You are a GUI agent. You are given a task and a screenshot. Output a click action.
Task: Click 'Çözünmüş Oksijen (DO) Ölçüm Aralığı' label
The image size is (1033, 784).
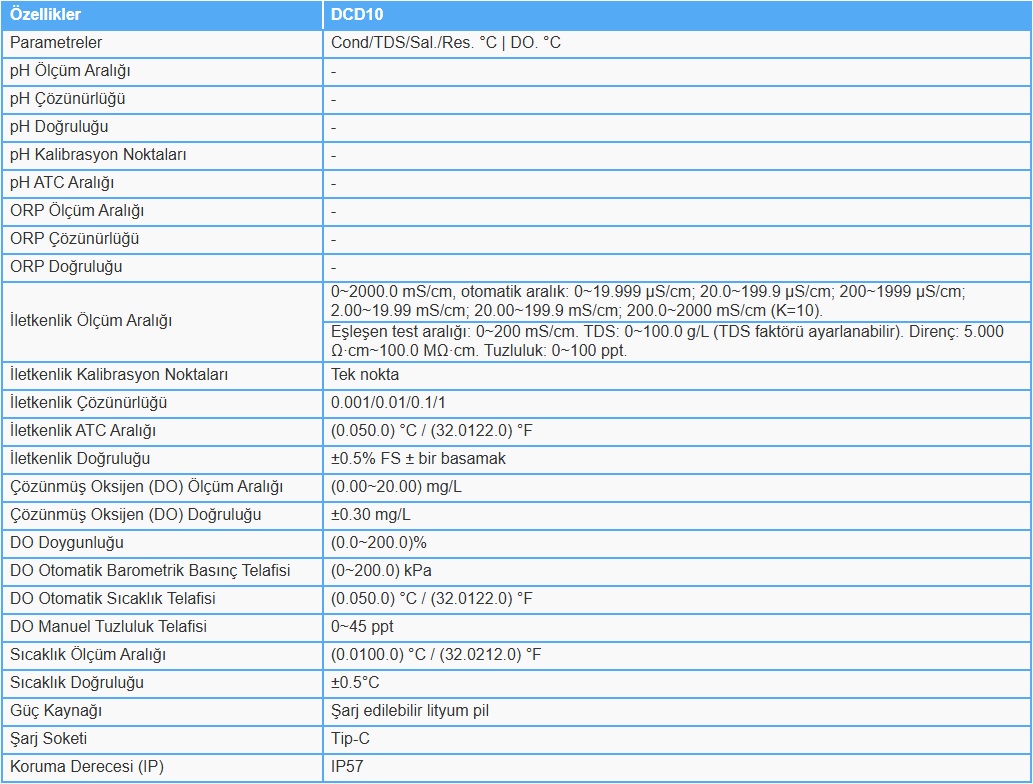tap(146, 487)
